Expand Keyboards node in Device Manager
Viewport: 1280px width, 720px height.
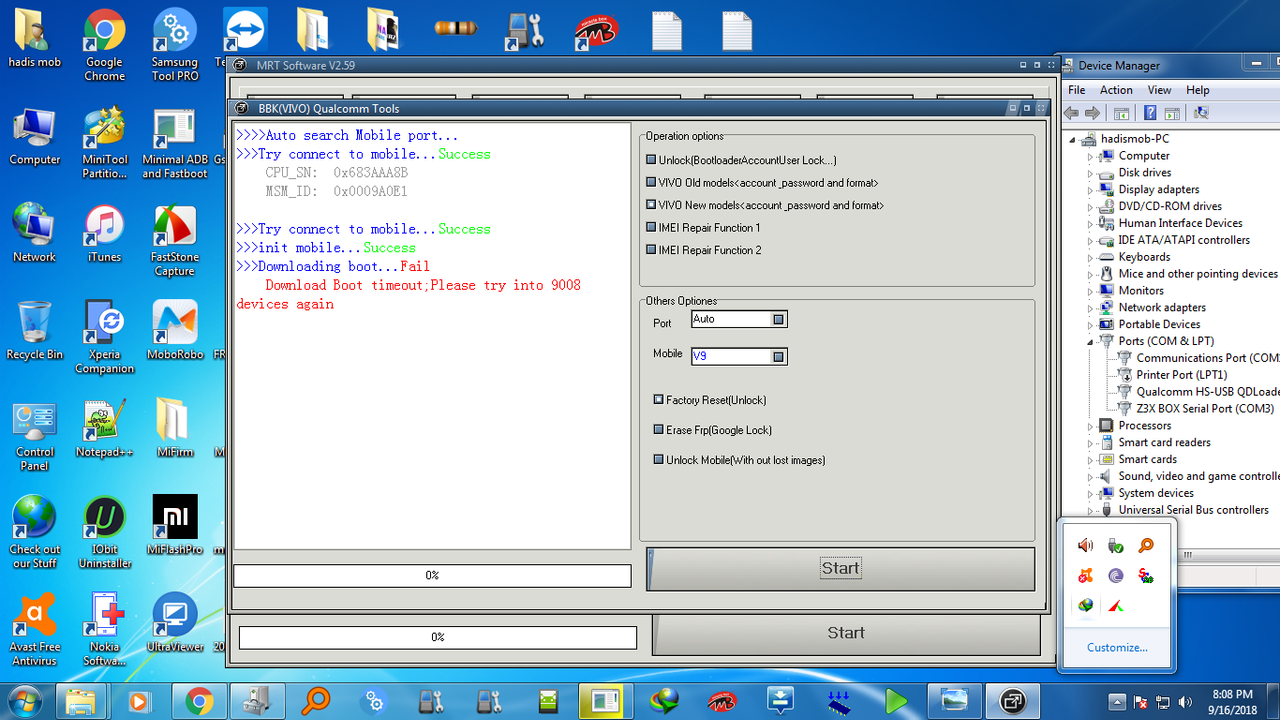click(1091, 257)
